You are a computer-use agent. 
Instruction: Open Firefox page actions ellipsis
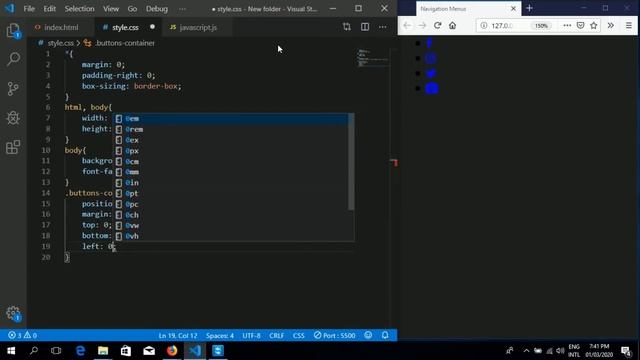567,25
